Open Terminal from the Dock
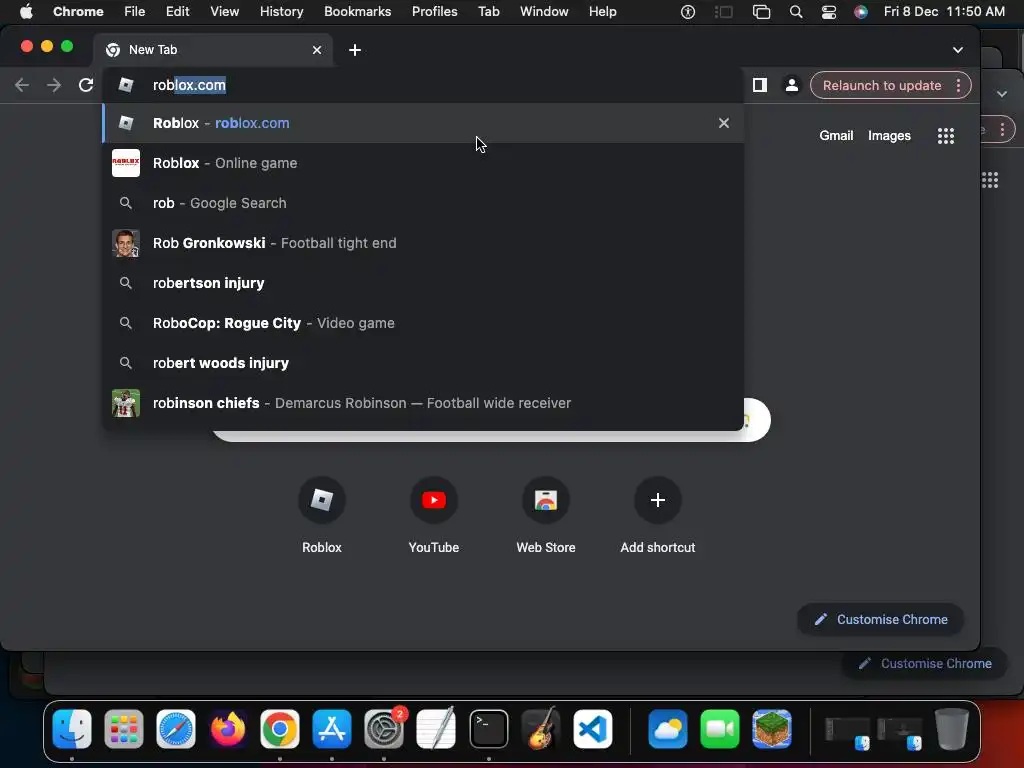This screenshot has width=1024, height=768. [488, 729]
